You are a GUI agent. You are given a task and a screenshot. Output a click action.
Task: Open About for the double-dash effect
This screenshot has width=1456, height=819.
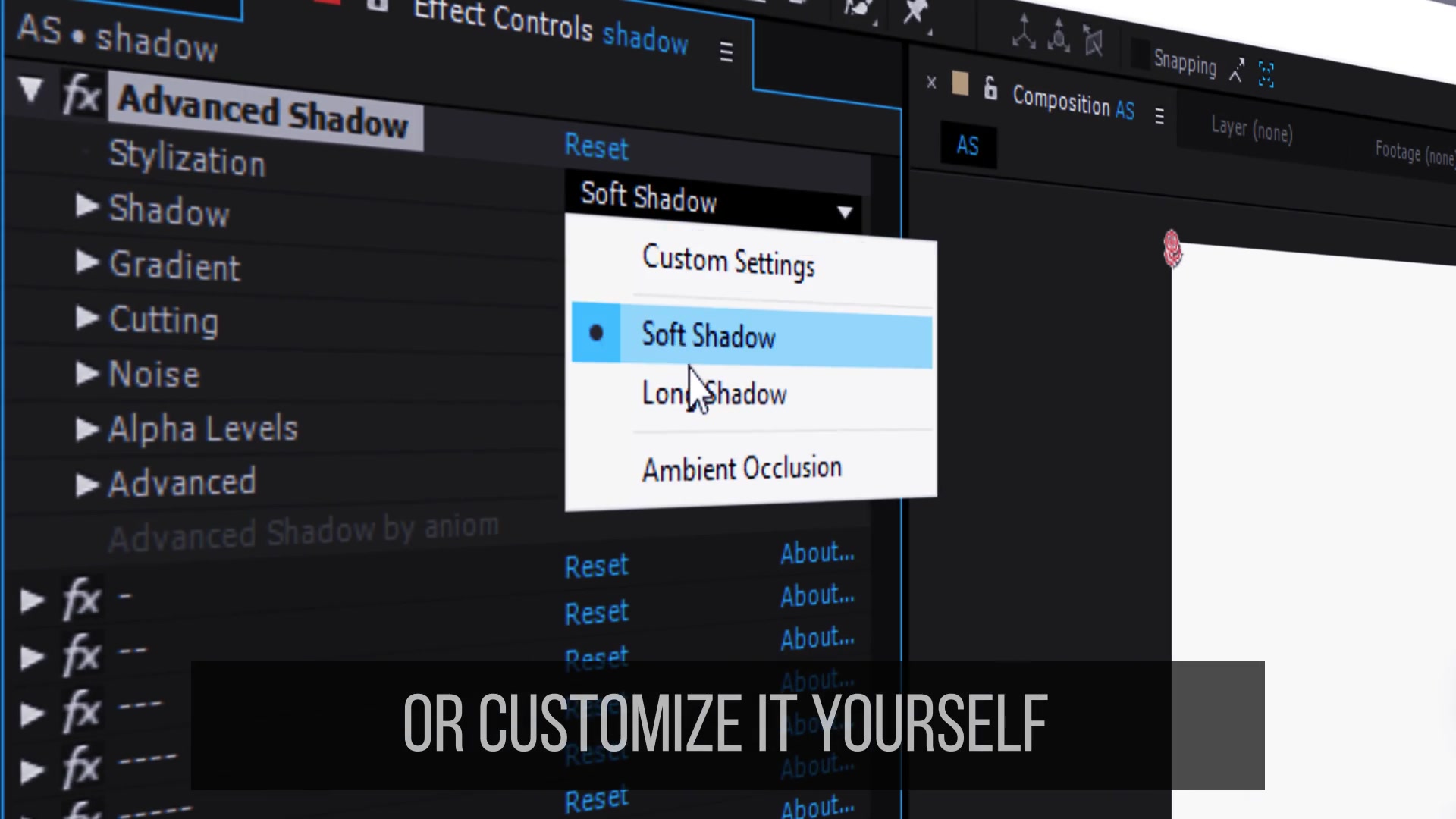(817, 596)
